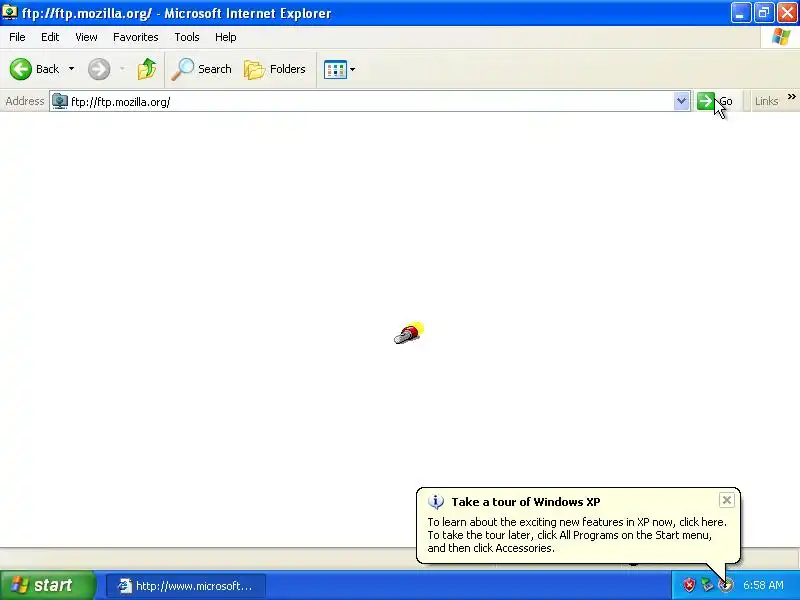Click the Take a tour balloon text
The image size is (800, 600).
577,535
